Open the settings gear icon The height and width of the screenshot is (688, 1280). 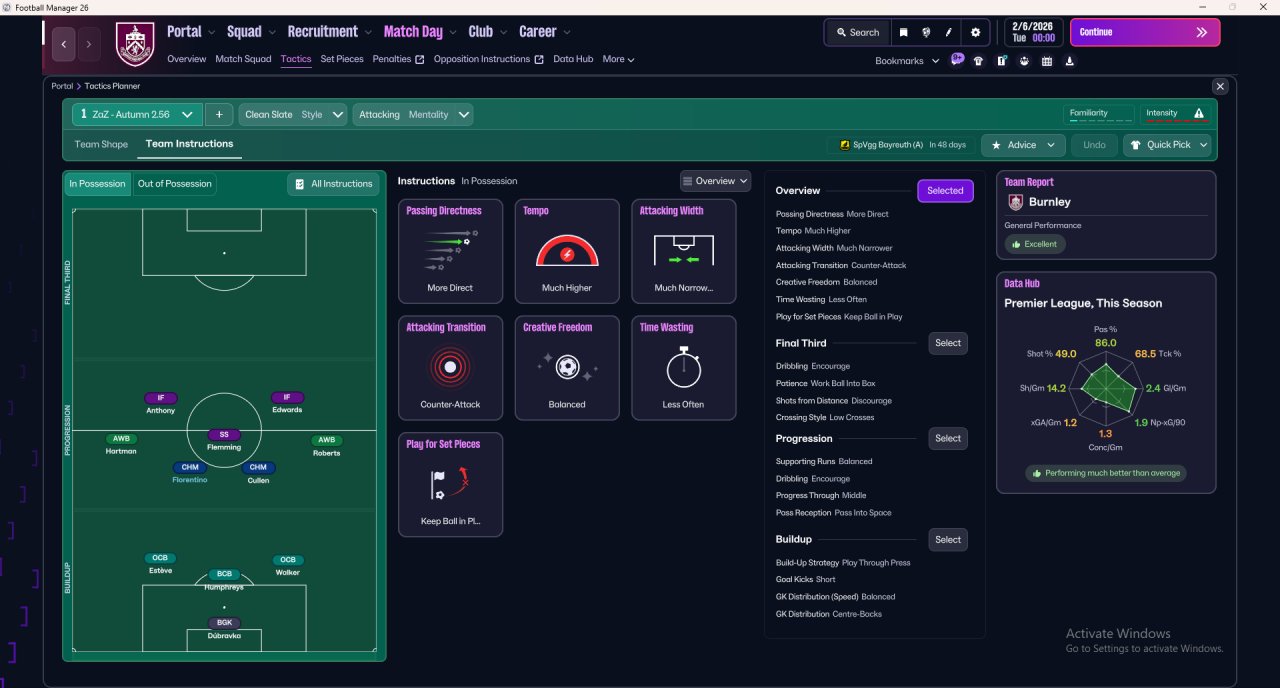[976, 32]
